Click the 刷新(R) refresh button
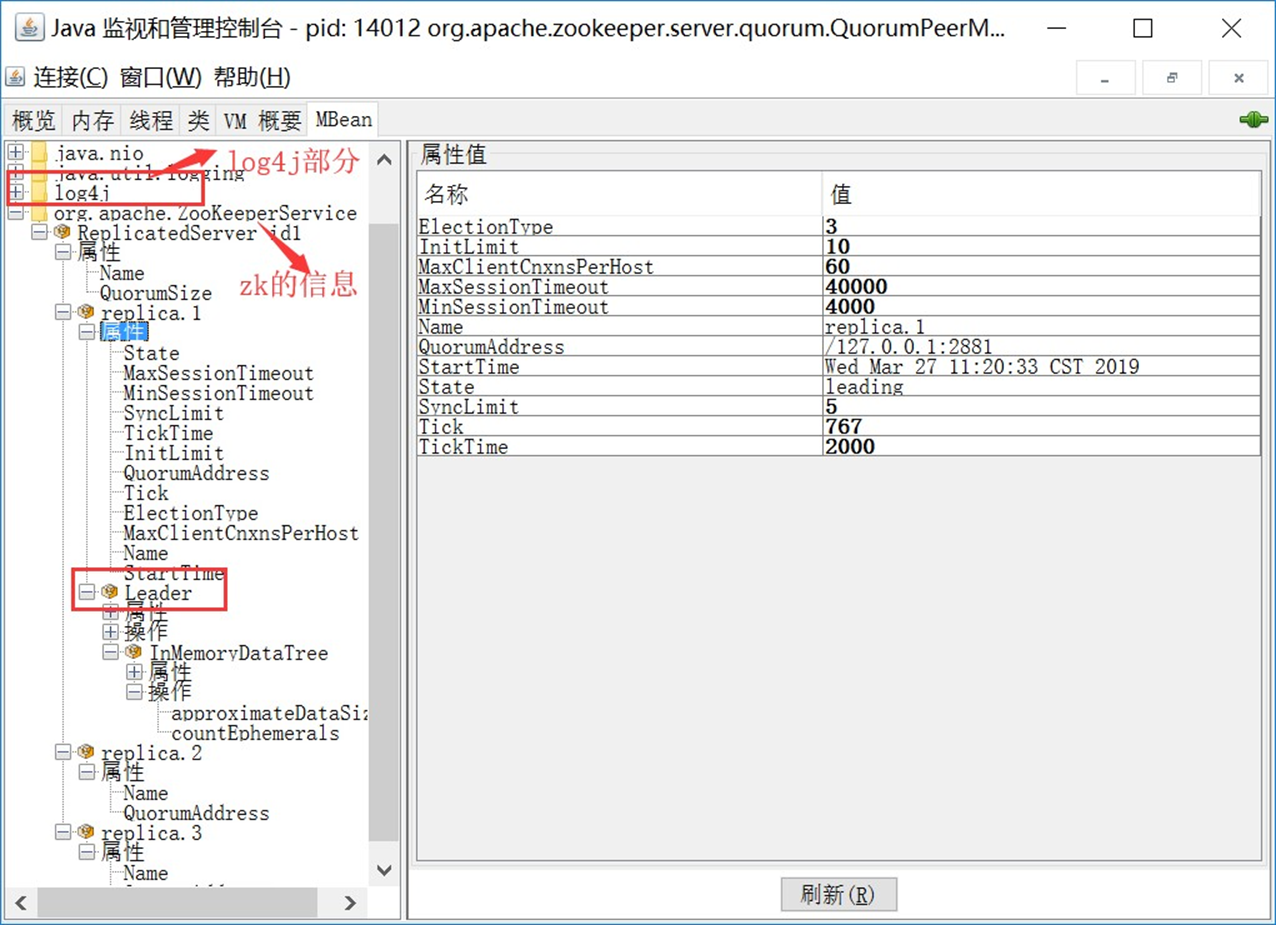Viewport: 1276px width, 925px height. (838, 894)
